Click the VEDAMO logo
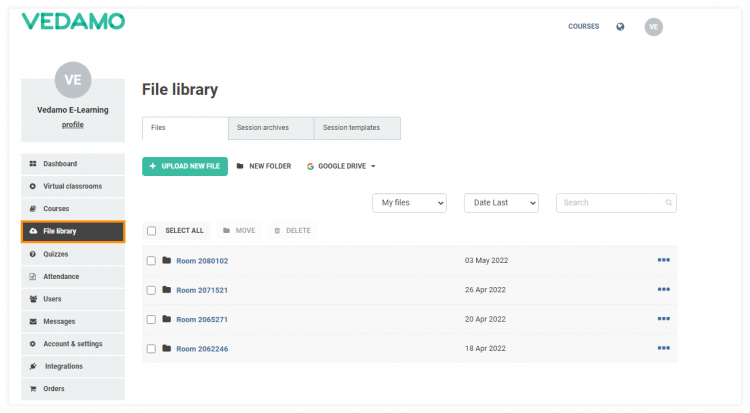Viewport: 750px width, 413px height. [73, 21]
